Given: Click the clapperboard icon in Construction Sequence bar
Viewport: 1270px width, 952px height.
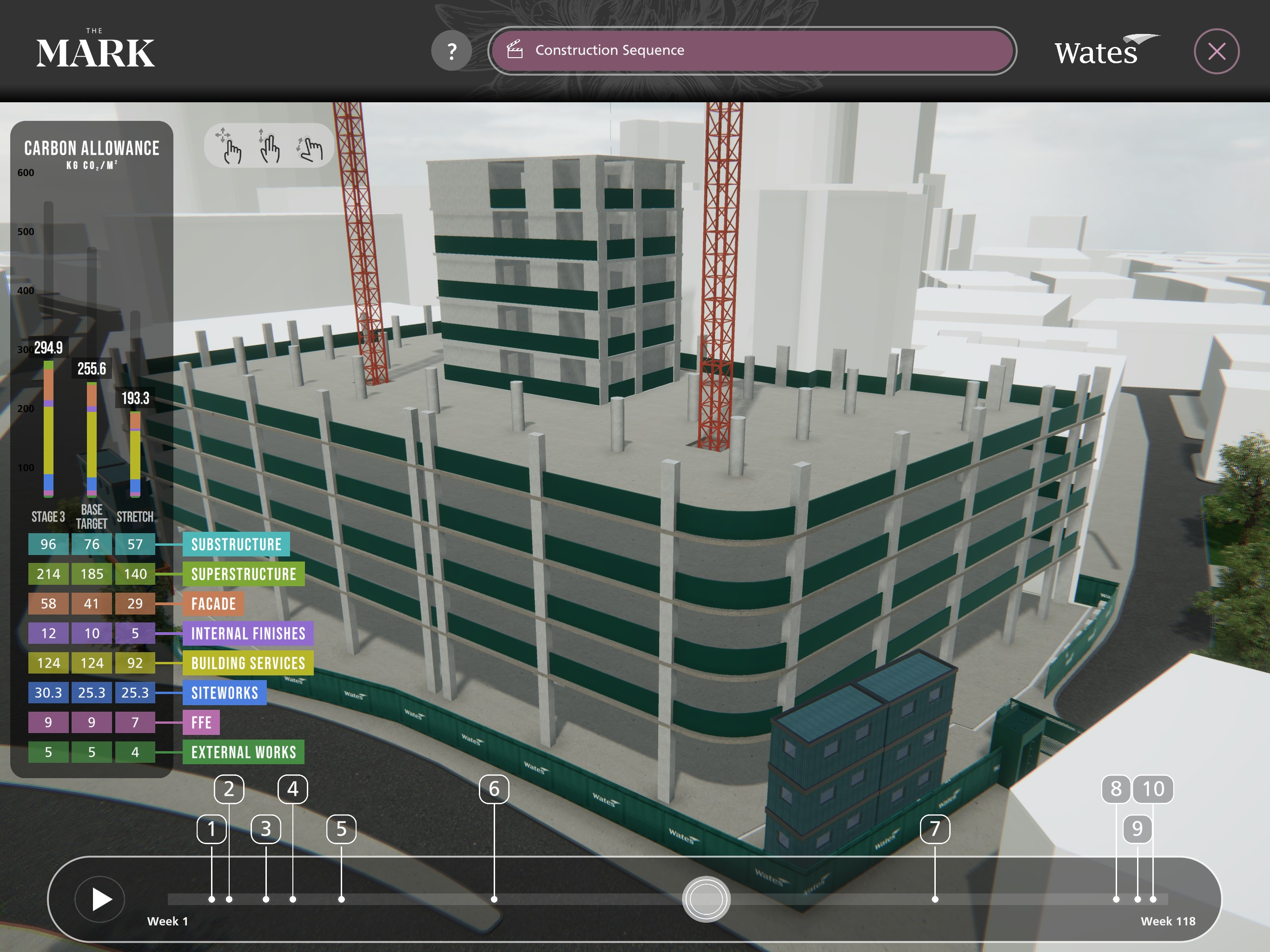Looking at the screenshot, I should point(515,50).
